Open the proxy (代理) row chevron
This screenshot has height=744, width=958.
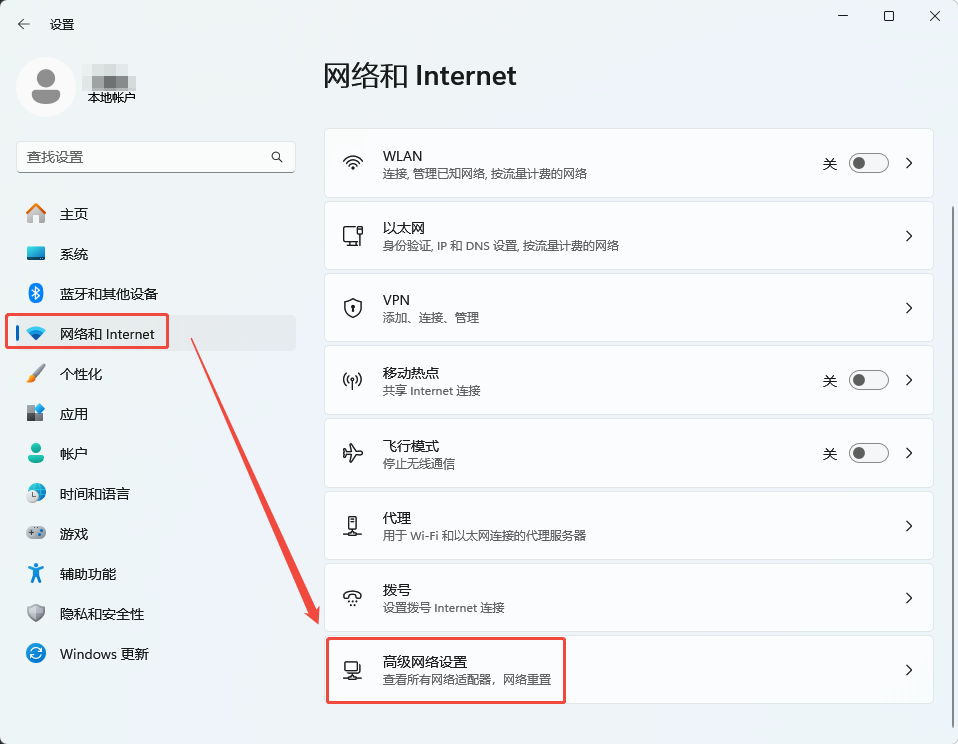(x=909, y=526)
